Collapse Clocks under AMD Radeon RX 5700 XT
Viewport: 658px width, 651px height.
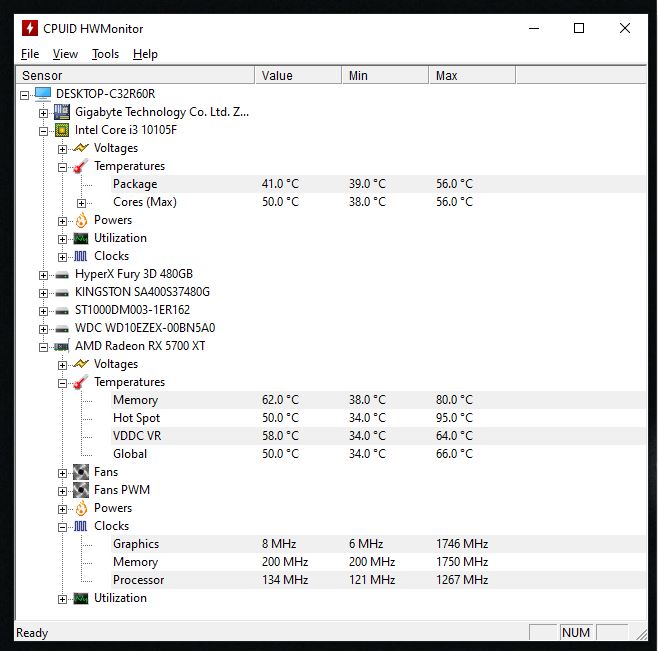coord(62,527)
